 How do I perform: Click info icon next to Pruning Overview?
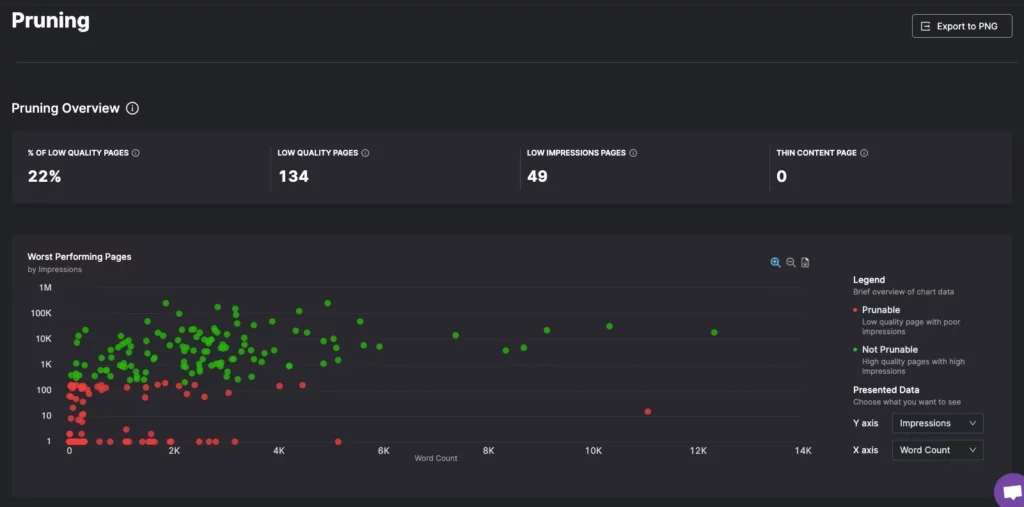[x=133, y=108]
